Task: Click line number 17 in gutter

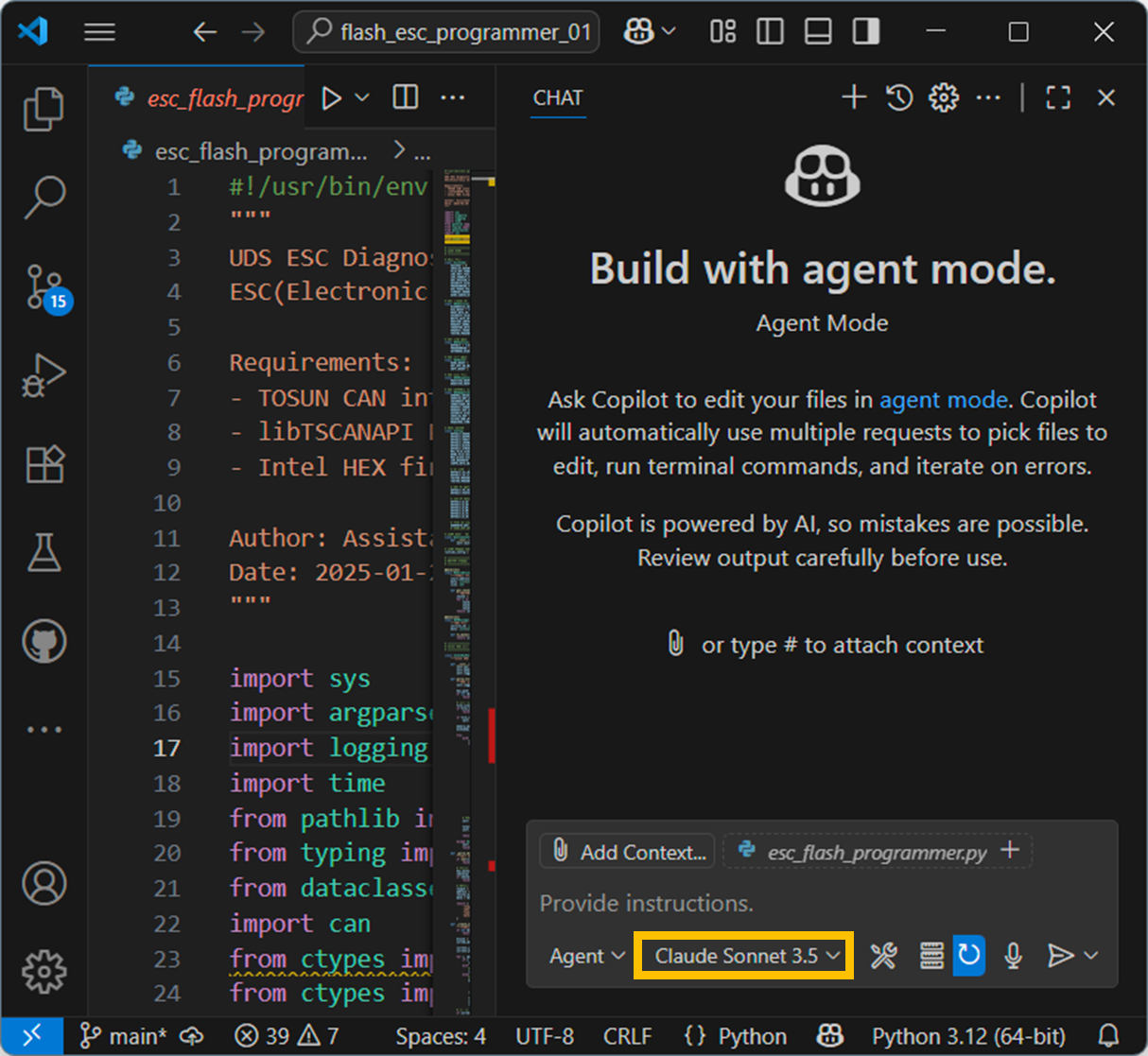Action: coord(166,748)
